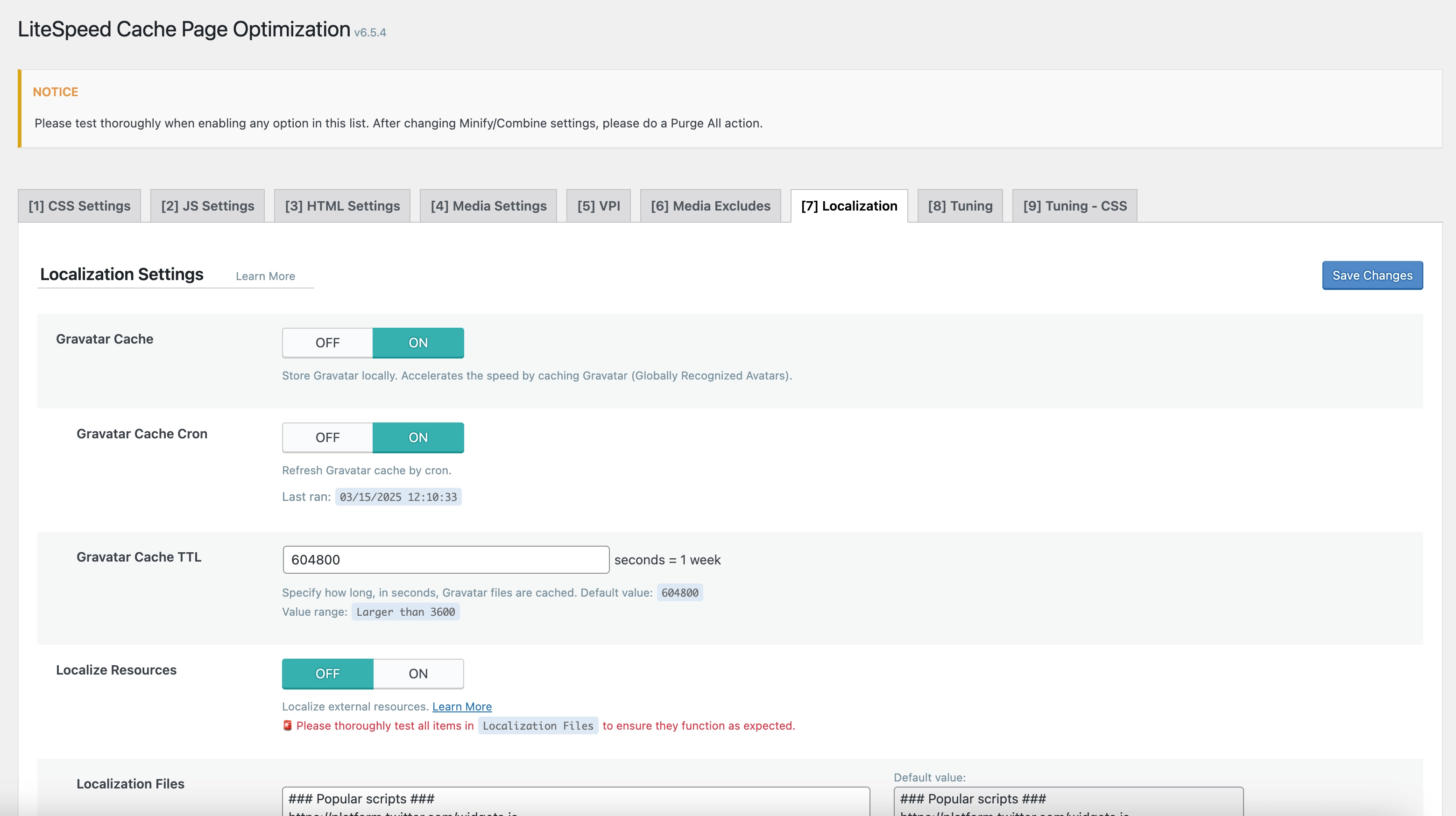Click the Localization Files text area
This screenshot has height=816, width=1456.
pyautogui.click(x=576, y=802)
